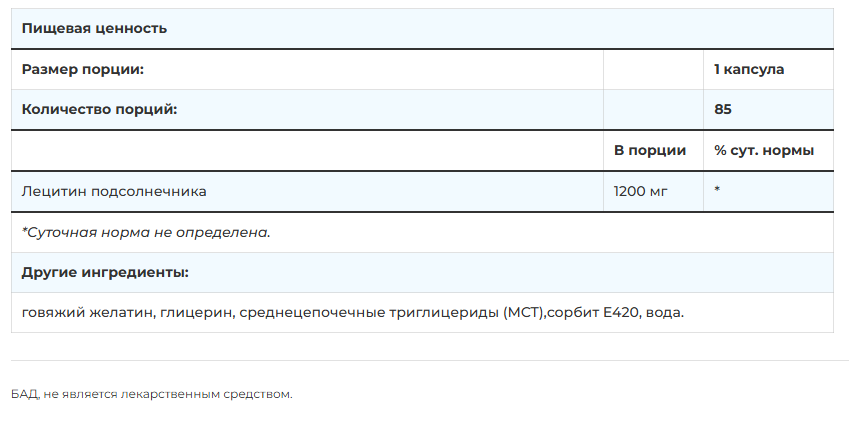
Task: Click the "В порции" column header
Action: (650, 150)
